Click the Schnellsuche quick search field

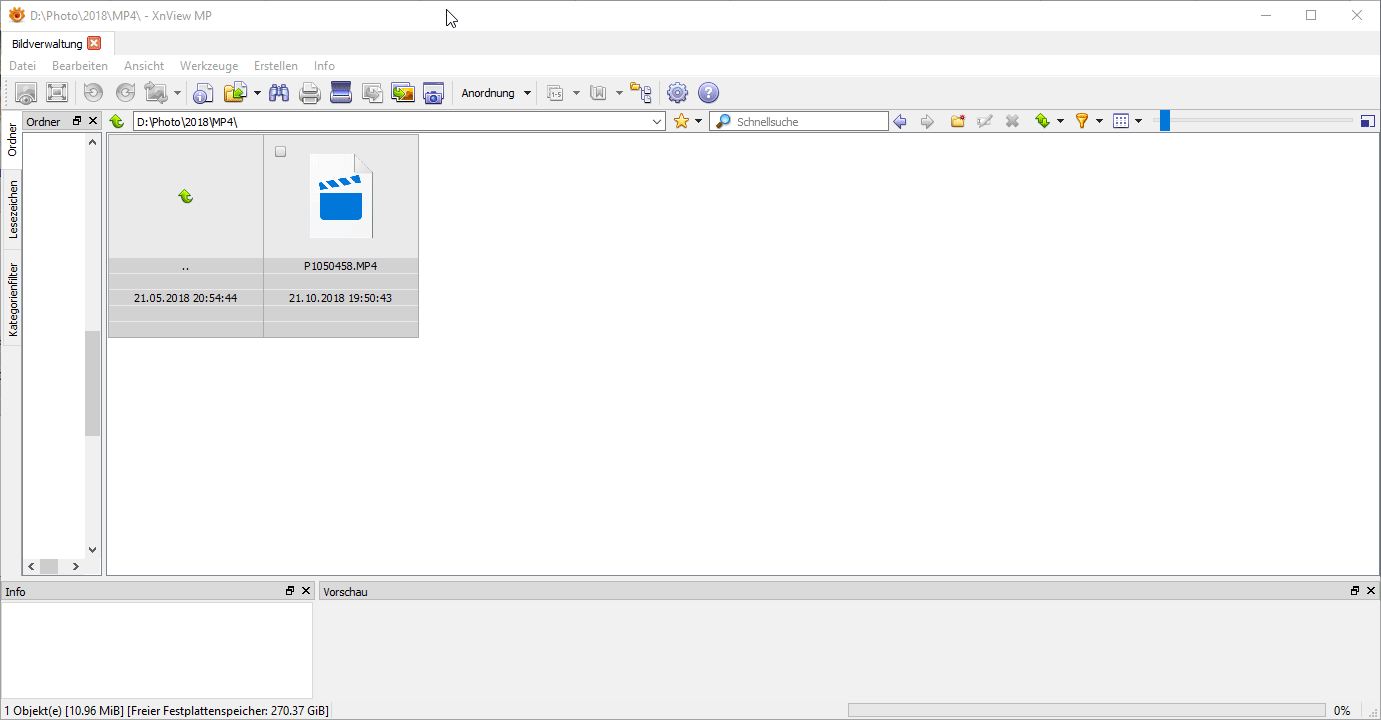click(x=799, y=122)
